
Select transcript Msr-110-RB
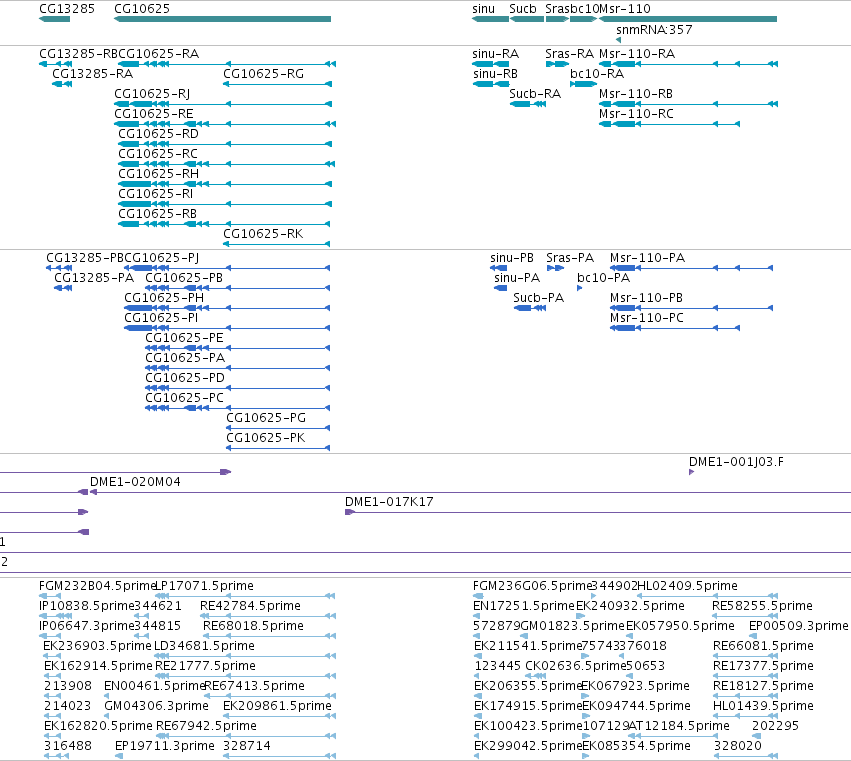[688, 104]
